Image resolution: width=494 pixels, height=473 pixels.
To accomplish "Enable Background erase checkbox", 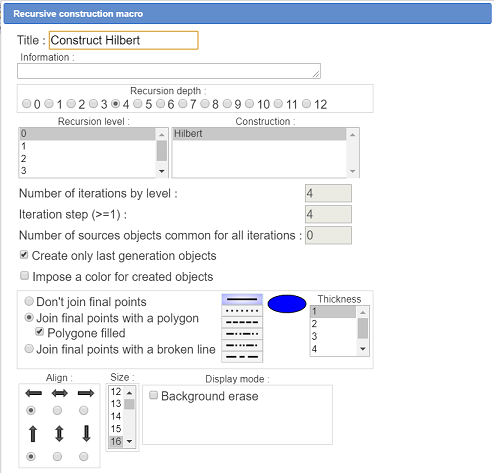I will [153, 395].
